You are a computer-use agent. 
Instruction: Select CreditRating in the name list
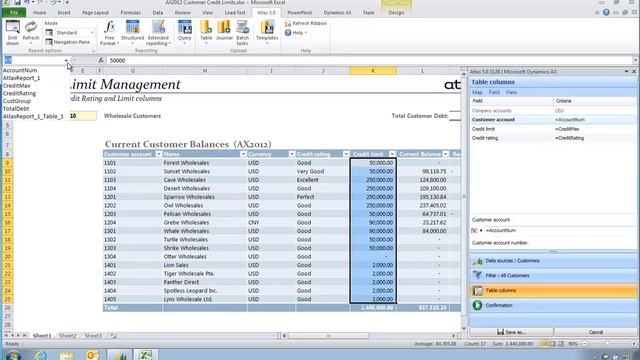click(x=20, y=93)
